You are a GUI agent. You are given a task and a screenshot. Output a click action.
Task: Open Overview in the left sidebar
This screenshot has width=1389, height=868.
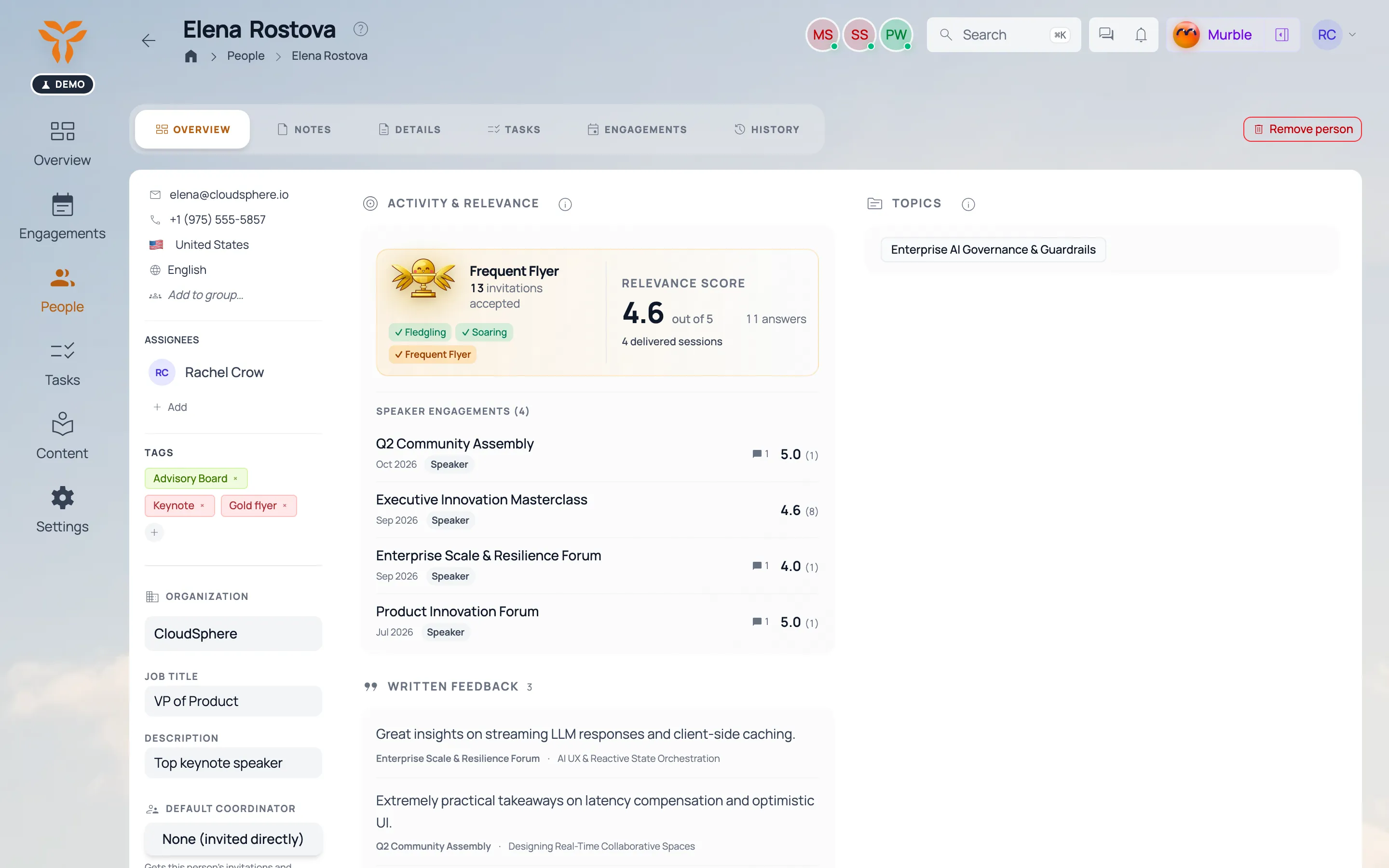pos(62,144)
